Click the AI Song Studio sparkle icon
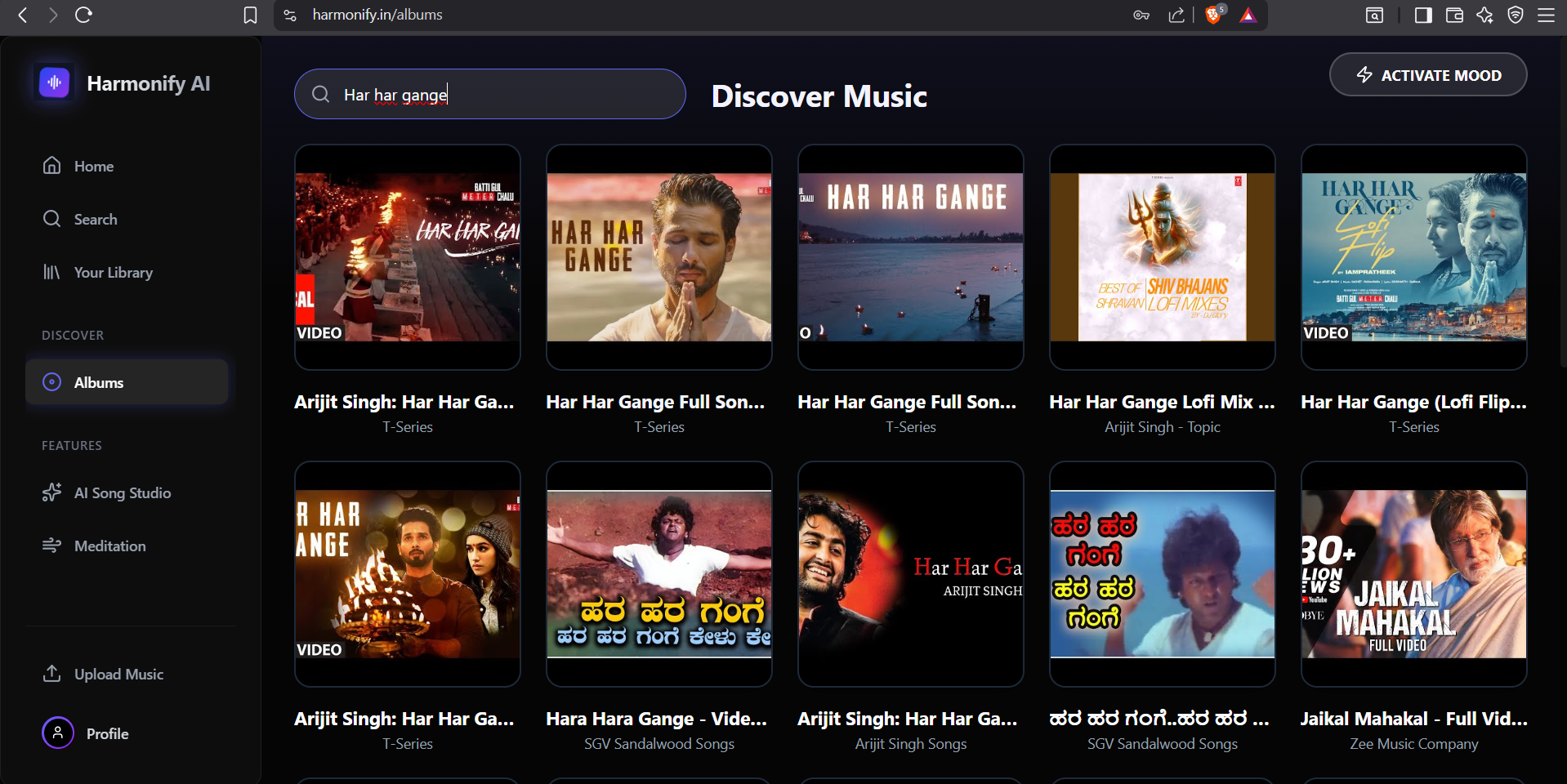The height and width of the screenshot is (784, 1567). click(x=51, y=492)
